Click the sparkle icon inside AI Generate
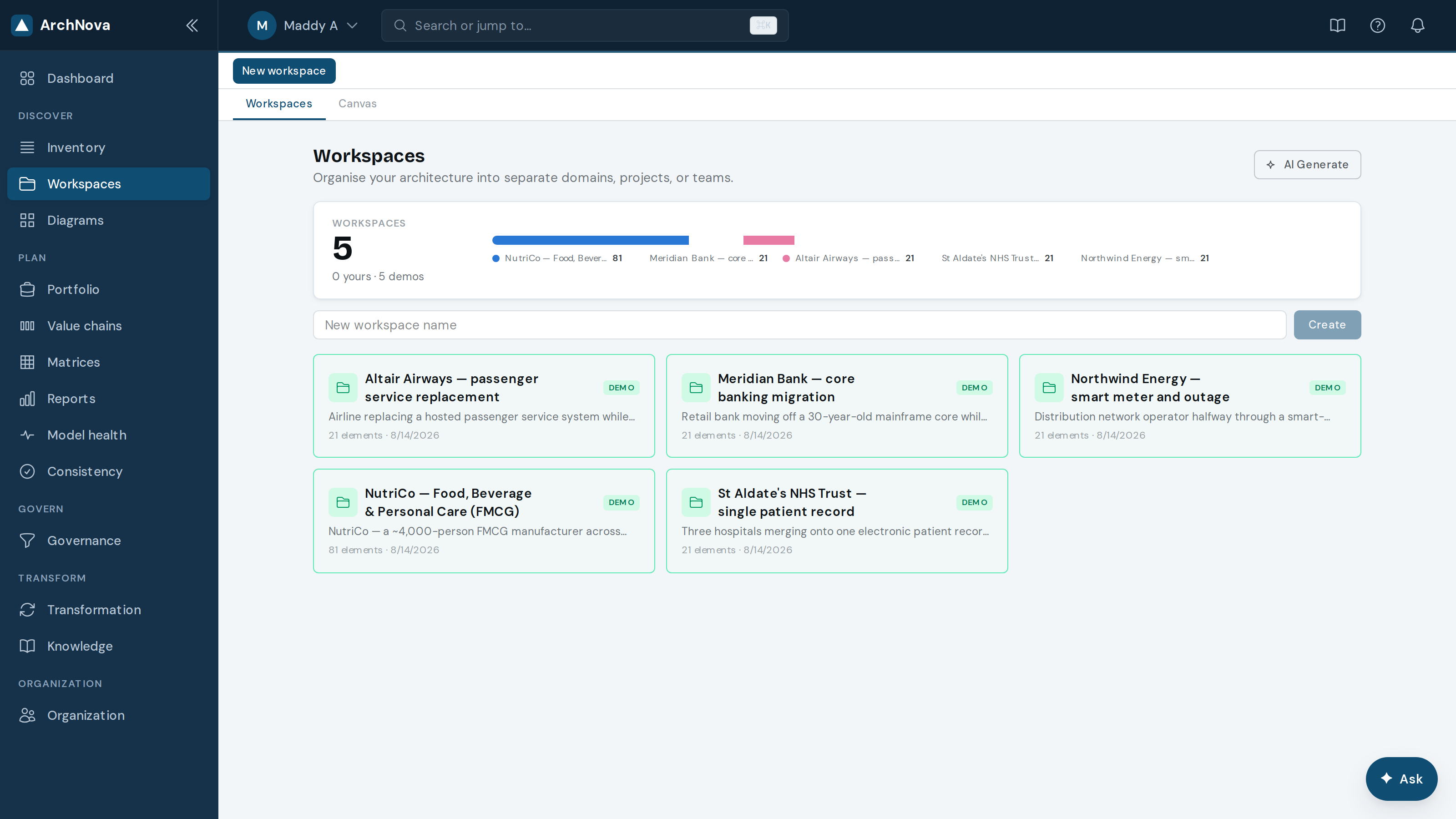This screenshot has width=1456, height=819. click(x=1271, y=165)
